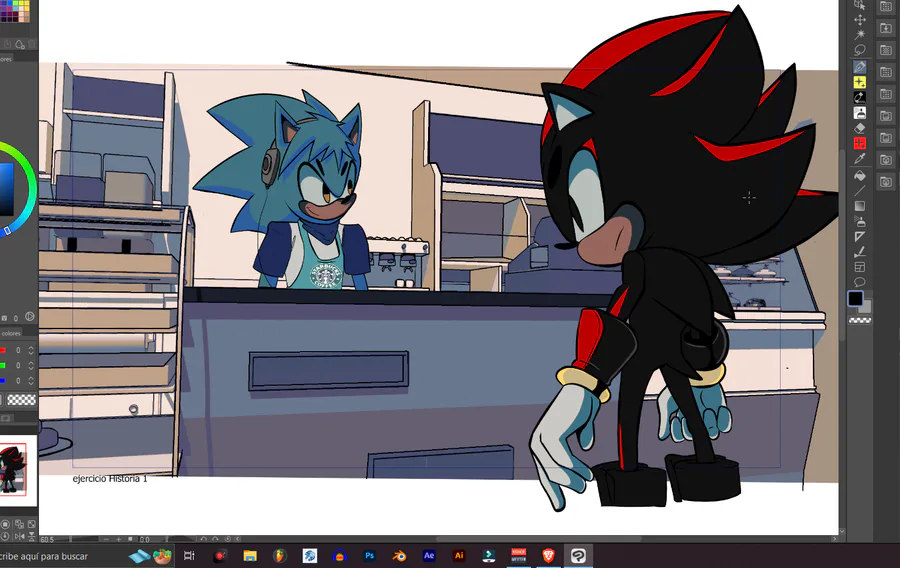Select the Frame border panel tool
Screen dimensions: 900x568
(x=860, y=267)
